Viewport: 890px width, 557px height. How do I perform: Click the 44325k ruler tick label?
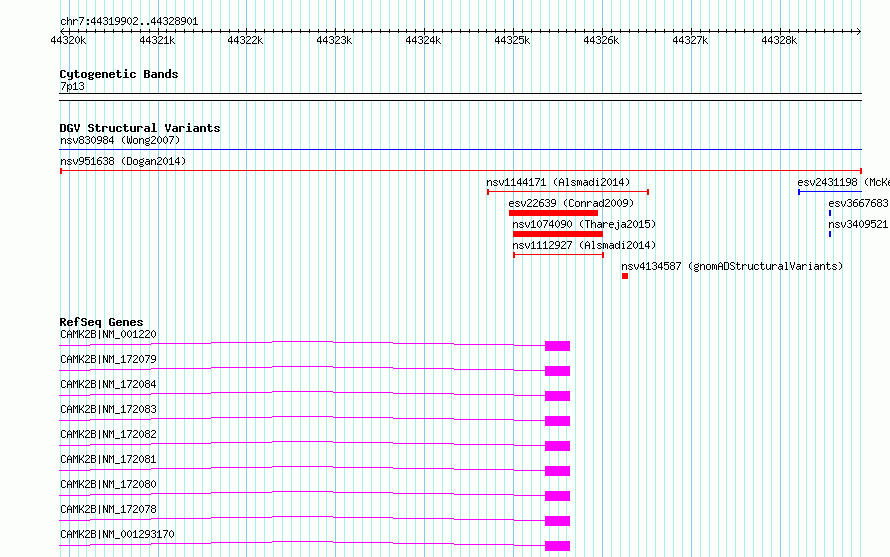click(x=513, y=40)
